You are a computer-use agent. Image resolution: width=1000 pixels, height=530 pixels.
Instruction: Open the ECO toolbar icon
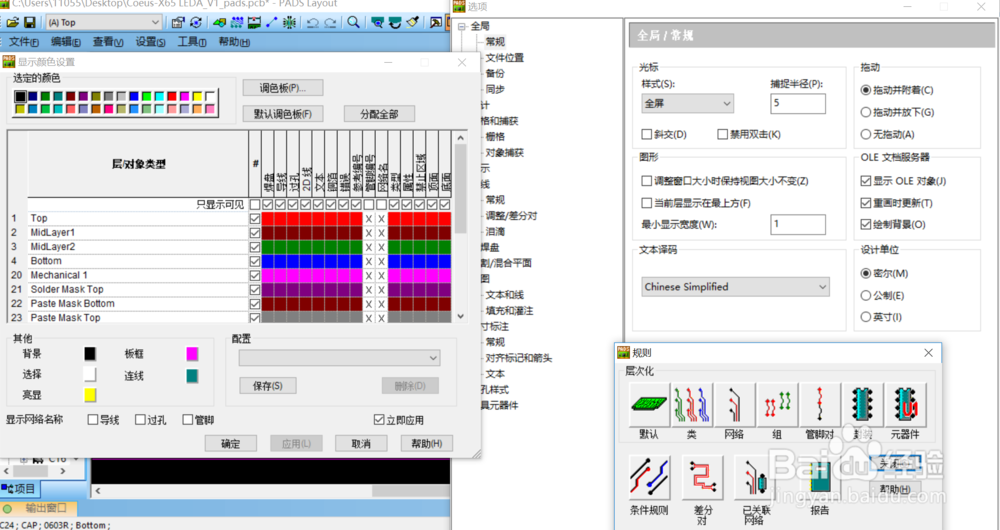[x=272, y=23]
